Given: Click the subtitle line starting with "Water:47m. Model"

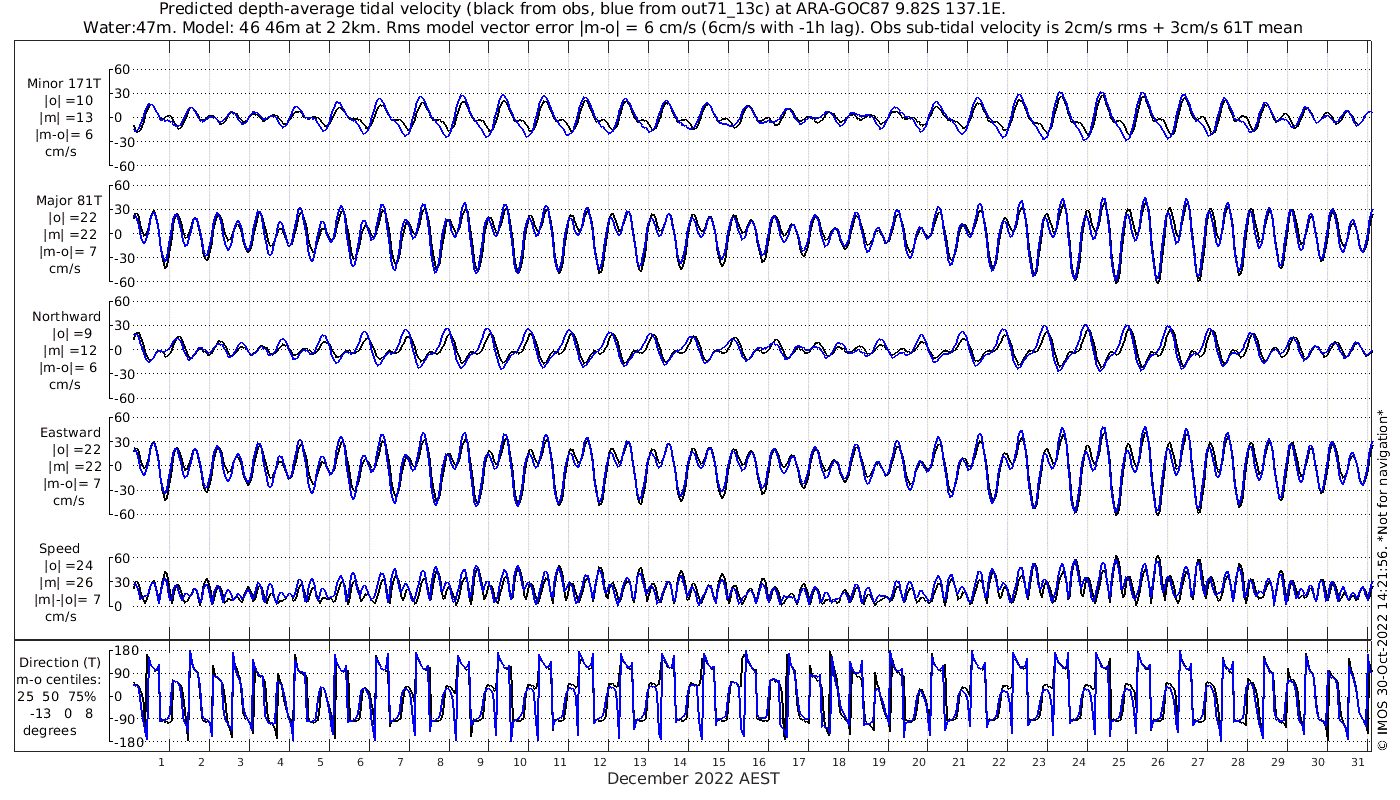Looking at the screenshot, I should coord(694,27).
